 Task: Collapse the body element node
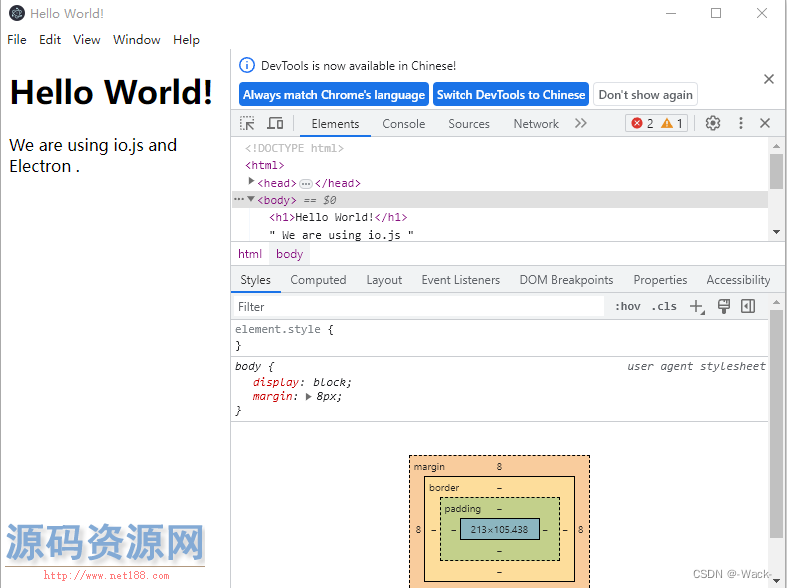tap(251, 199)
